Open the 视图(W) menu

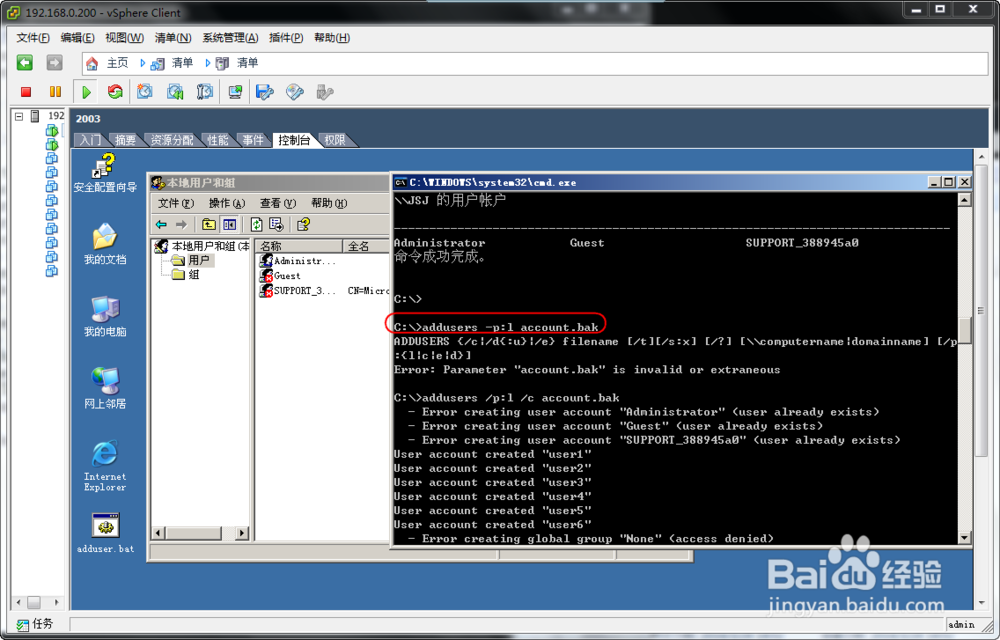pos(124,38)
